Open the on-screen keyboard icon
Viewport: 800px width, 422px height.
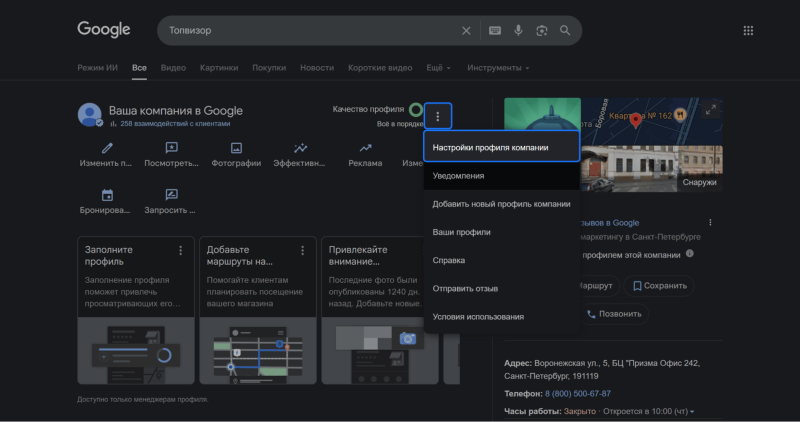pos(494,31)
